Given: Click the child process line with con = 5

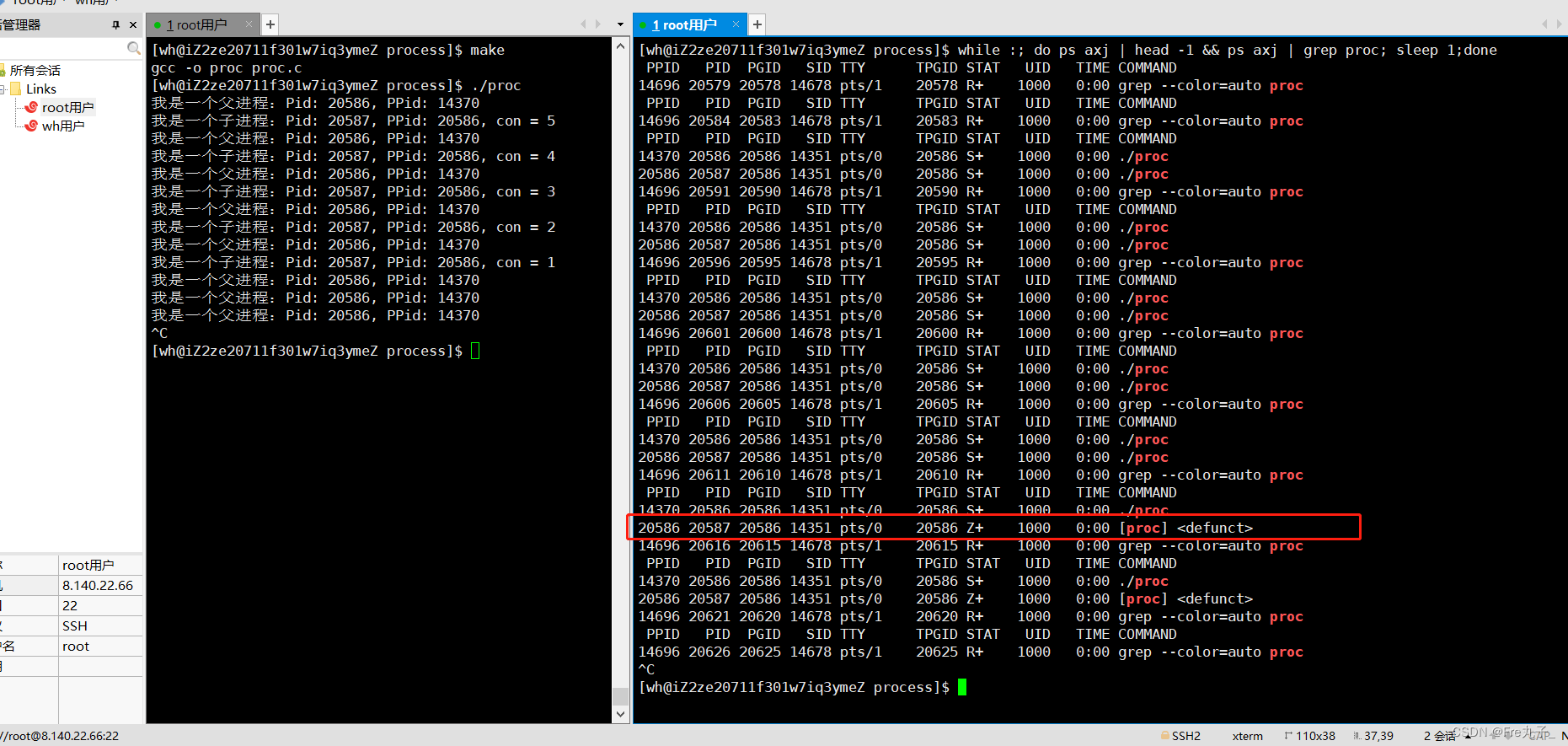Looking at the screenshot, I should coord(353,121).
